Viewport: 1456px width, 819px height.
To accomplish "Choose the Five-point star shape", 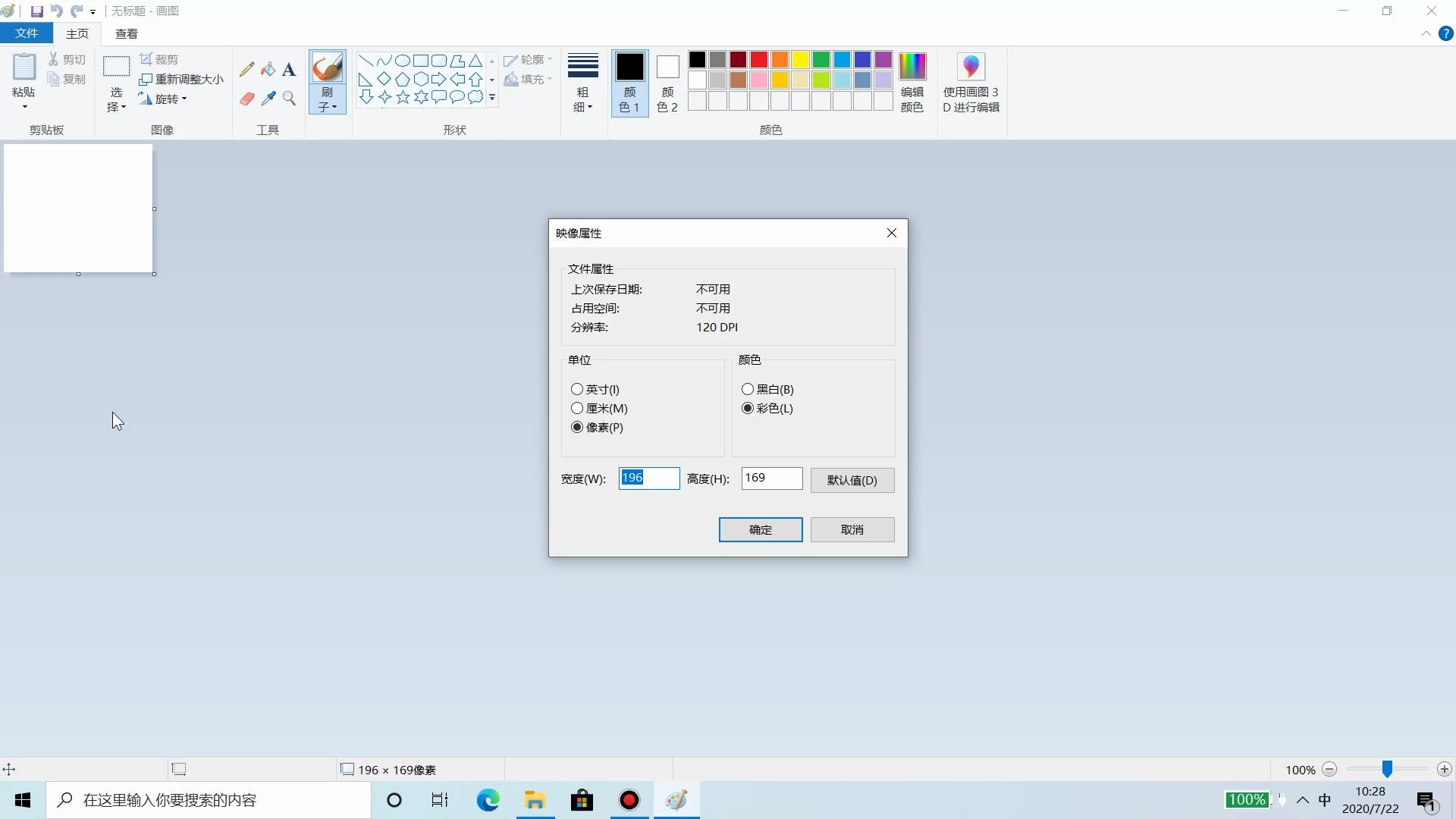I will (x=403, y=97).
